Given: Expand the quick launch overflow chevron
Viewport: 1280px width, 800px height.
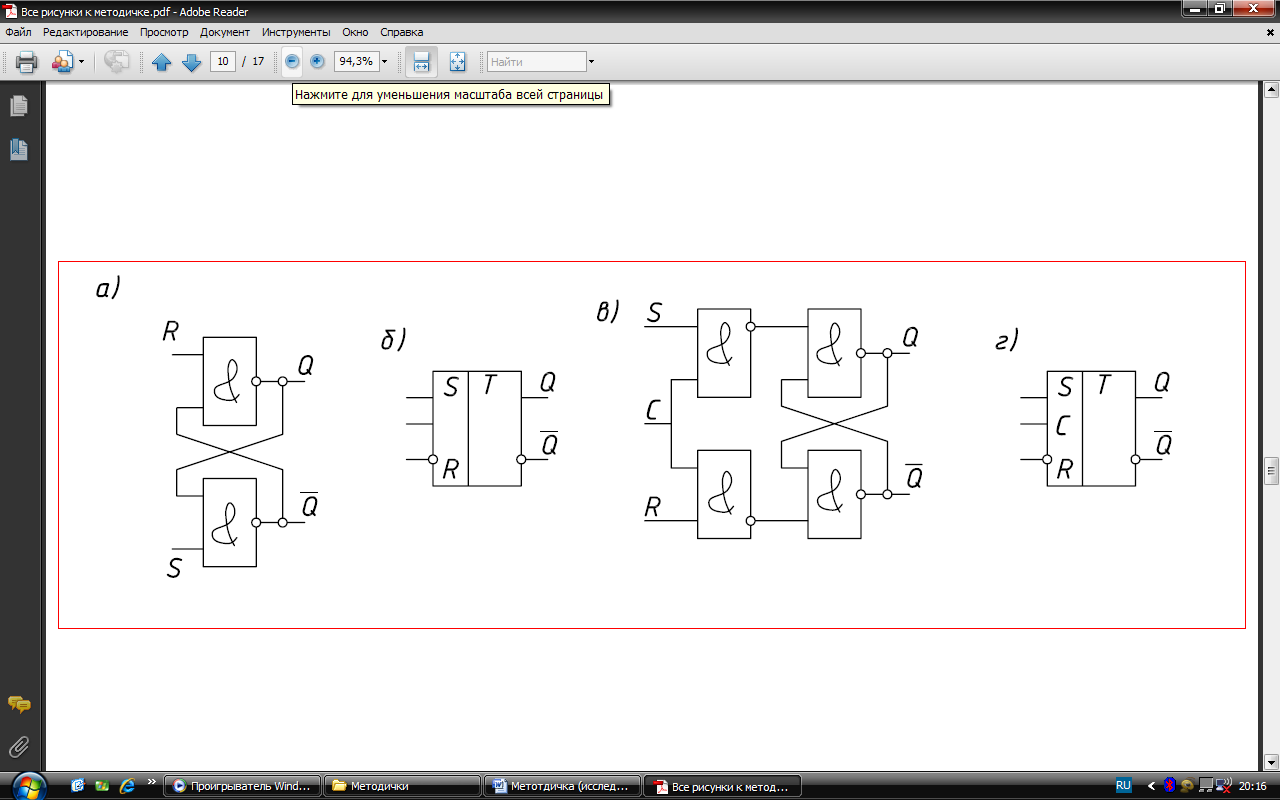Looking at the screenshot, I should click(152, 783).
